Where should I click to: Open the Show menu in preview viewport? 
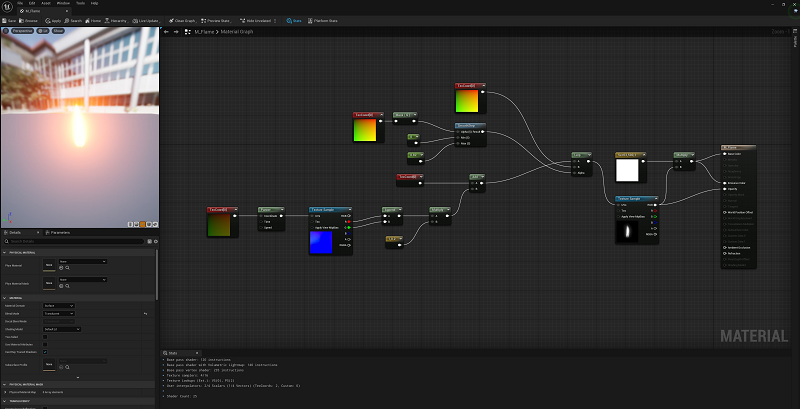(x=58, y=31)
